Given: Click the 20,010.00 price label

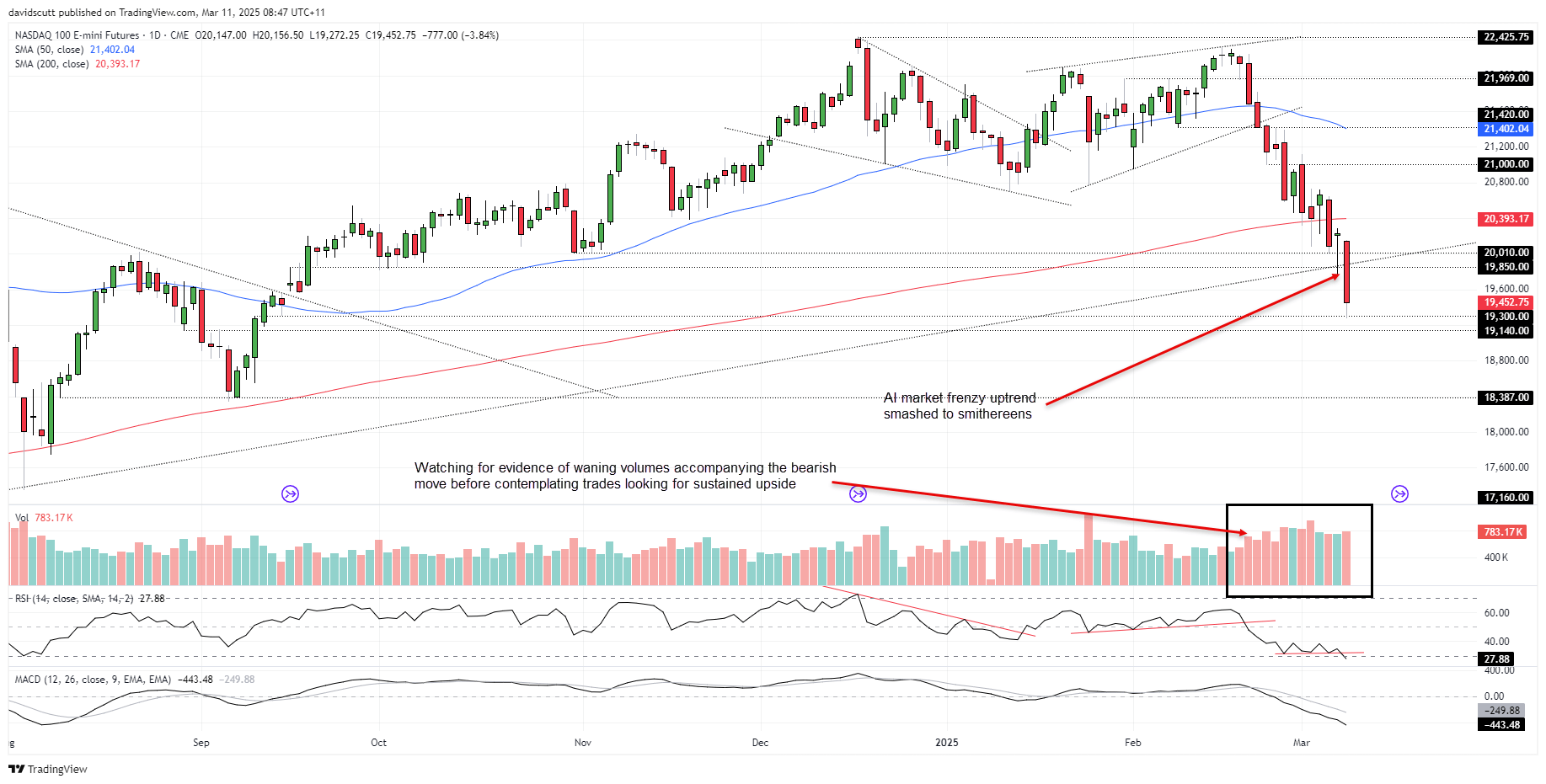Looking at the screenshot, I should [1506, 253].
